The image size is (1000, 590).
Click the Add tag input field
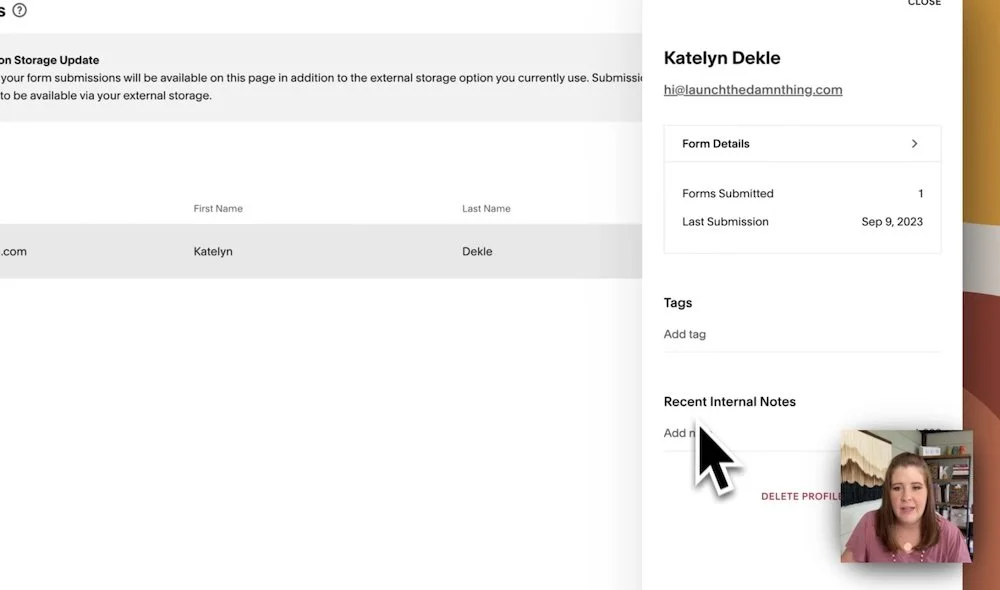[x=802, y=334]
